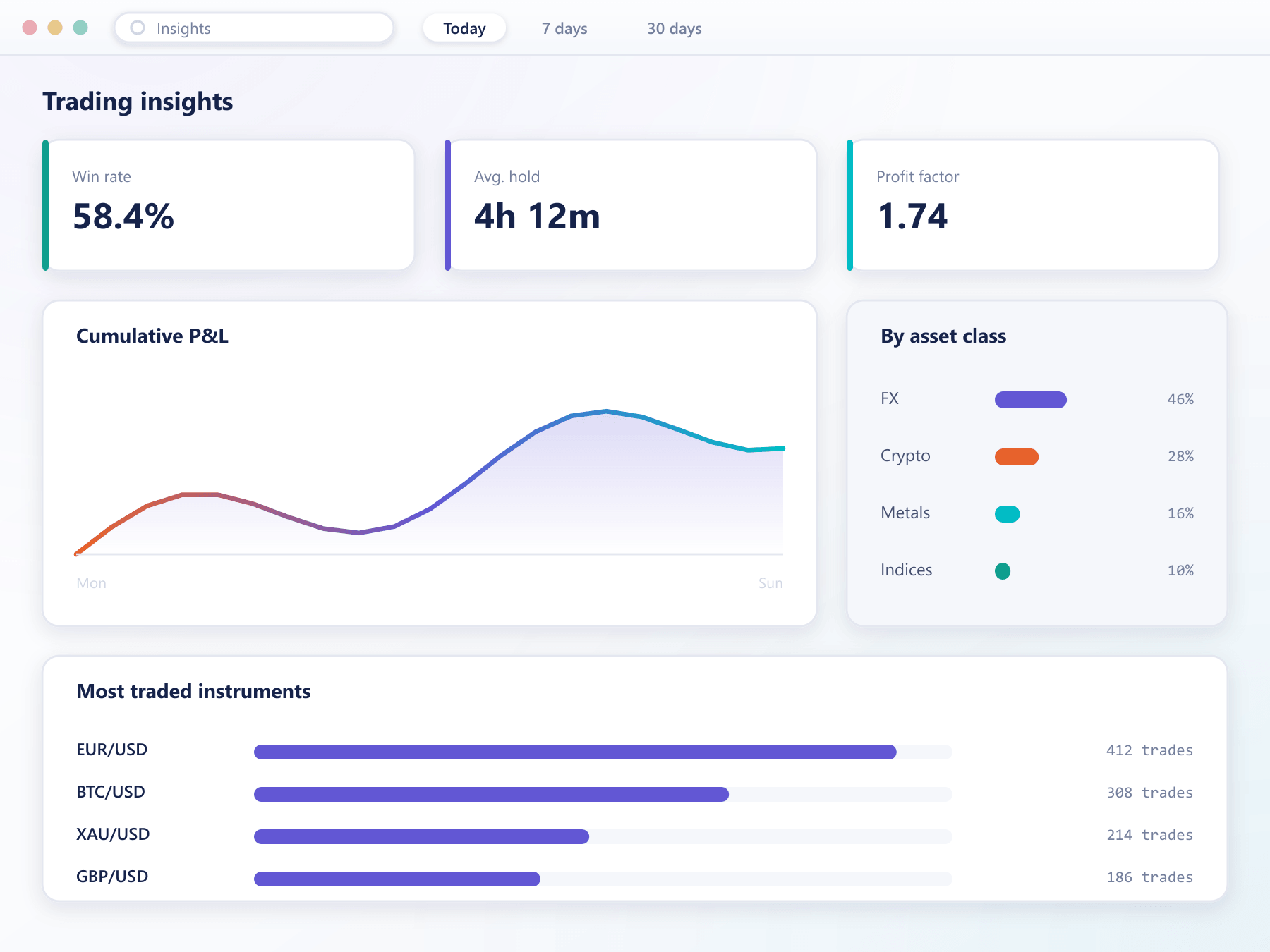
Task: Click the green window maximize dot
Action: click(80, 28)
